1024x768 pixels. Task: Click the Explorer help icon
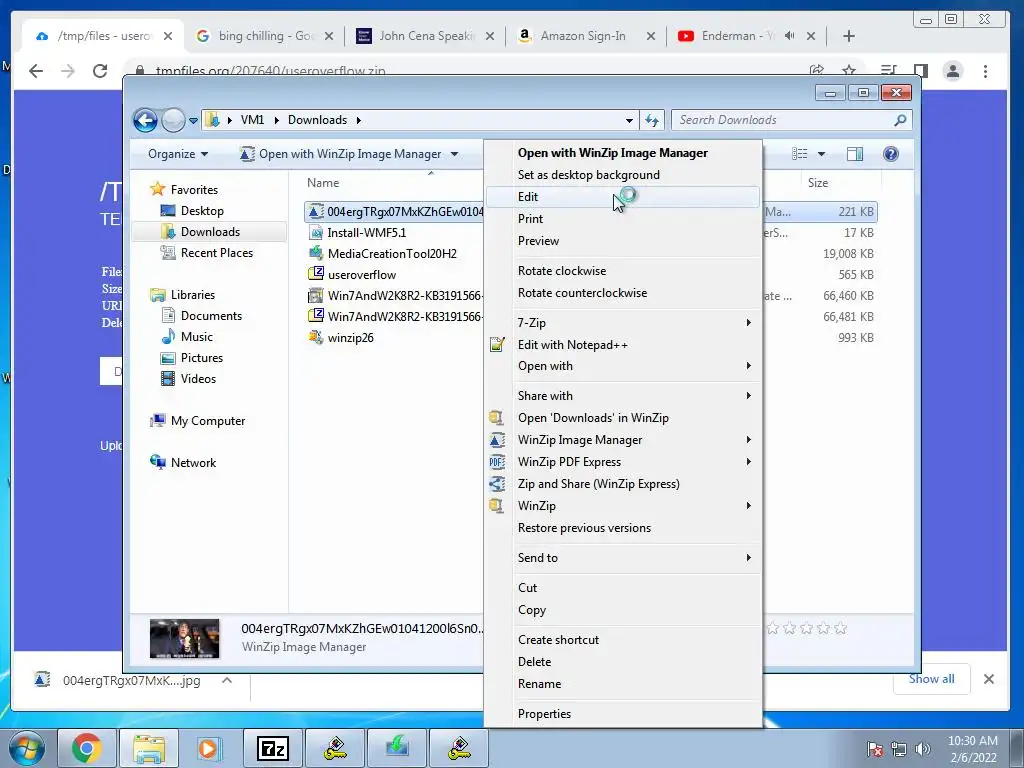(891, 154)
